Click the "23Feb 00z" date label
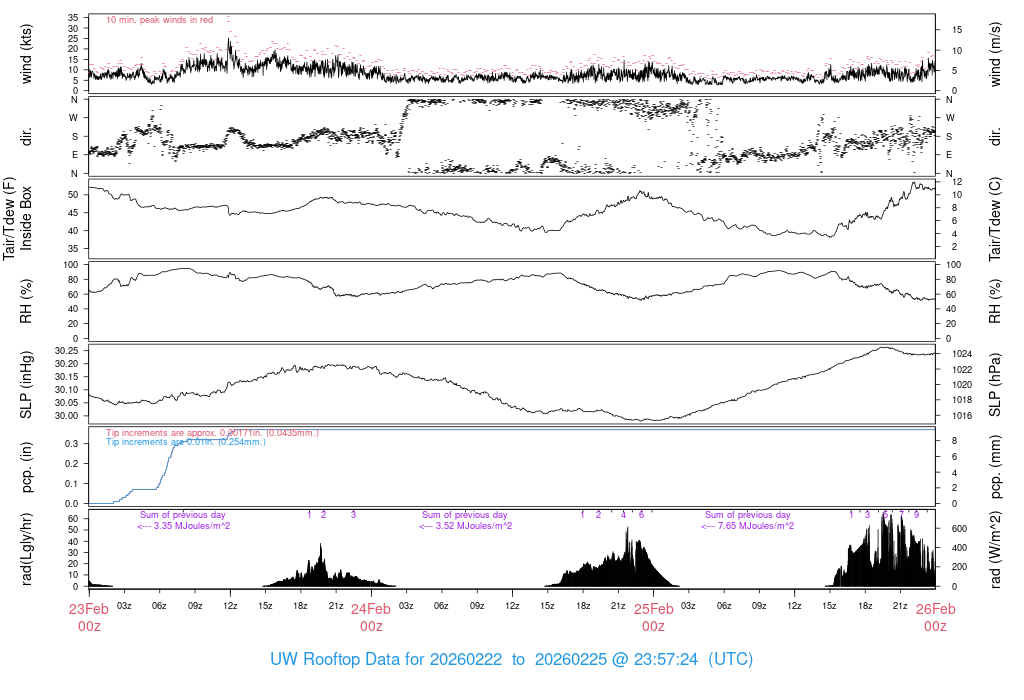1024x700 pixels. (89, 618)
